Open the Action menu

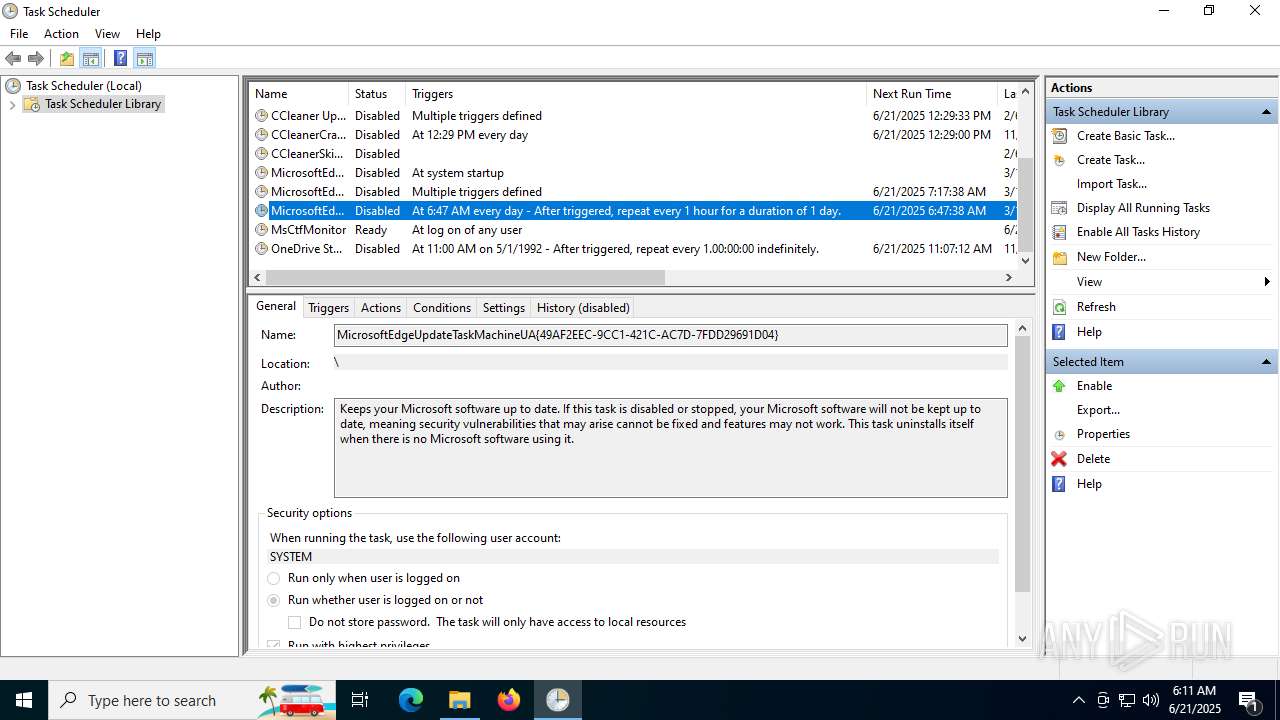[61, 34]
